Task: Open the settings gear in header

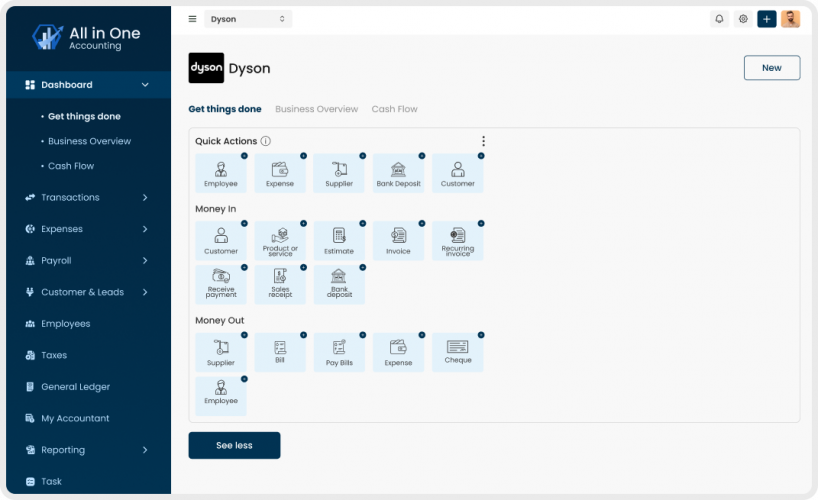Action: click(x=743, y=19)
